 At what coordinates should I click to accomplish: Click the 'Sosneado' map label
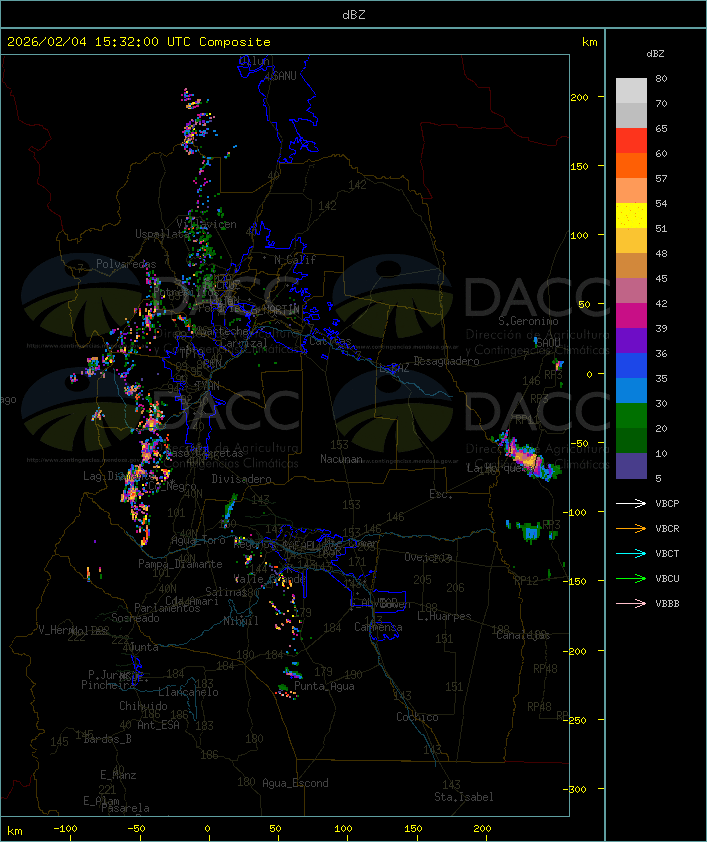point(135,618)
